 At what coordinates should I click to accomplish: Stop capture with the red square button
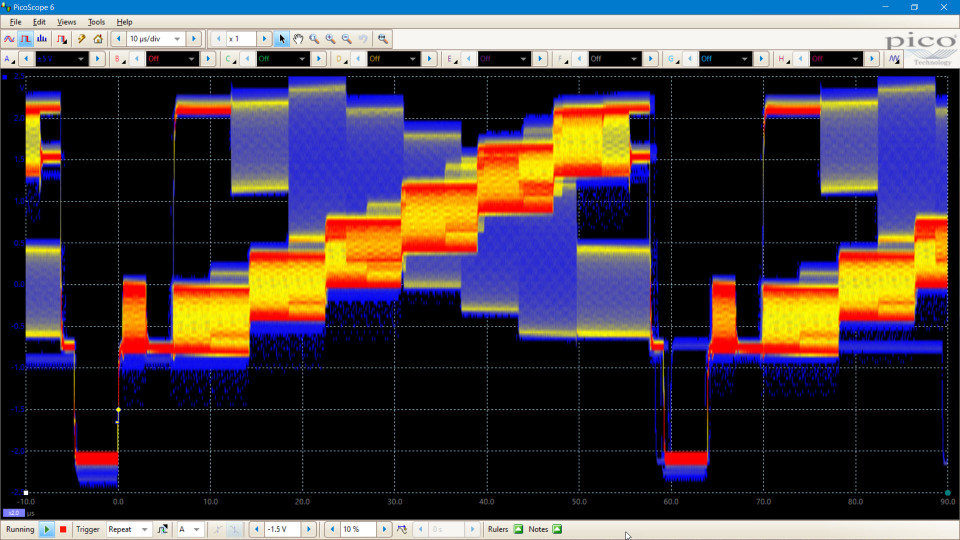[63, 529]
